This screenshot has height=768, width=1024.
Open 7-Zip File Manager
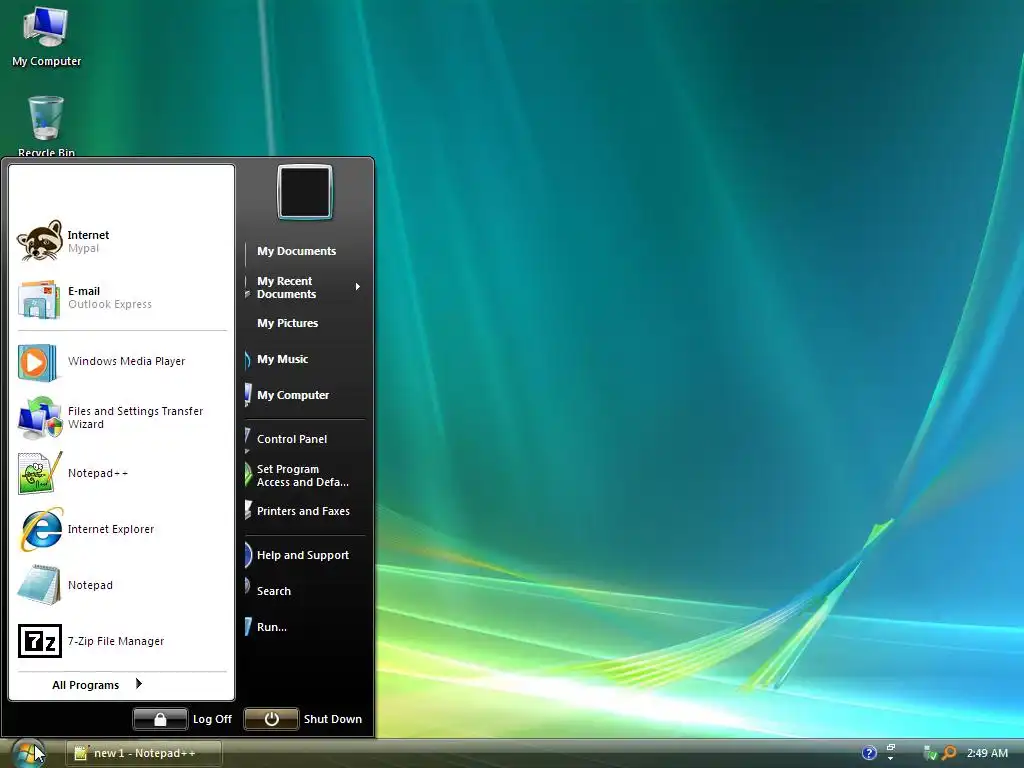[x=121, y=641]
